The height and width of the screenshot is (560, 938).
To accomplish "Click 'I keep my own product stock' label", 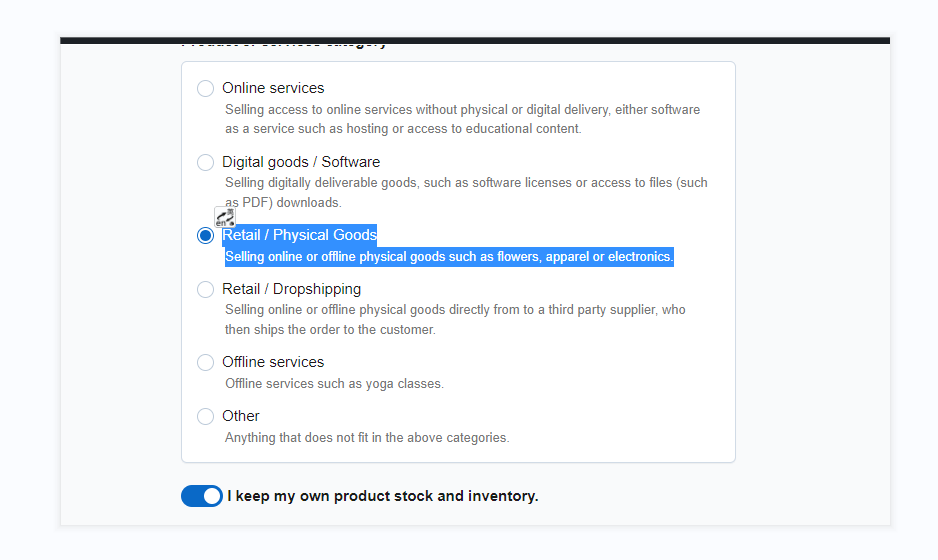I will click(x=383, y=496).
